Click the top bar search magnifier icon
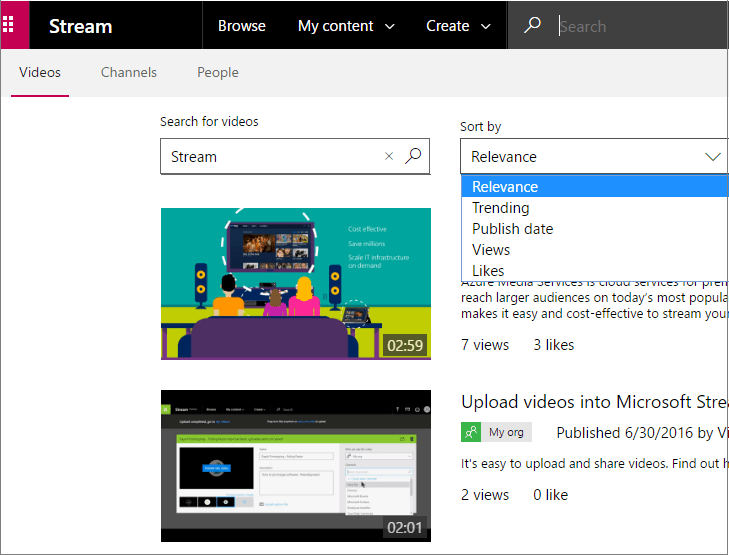Screen dimensions: 729x555 532,25
